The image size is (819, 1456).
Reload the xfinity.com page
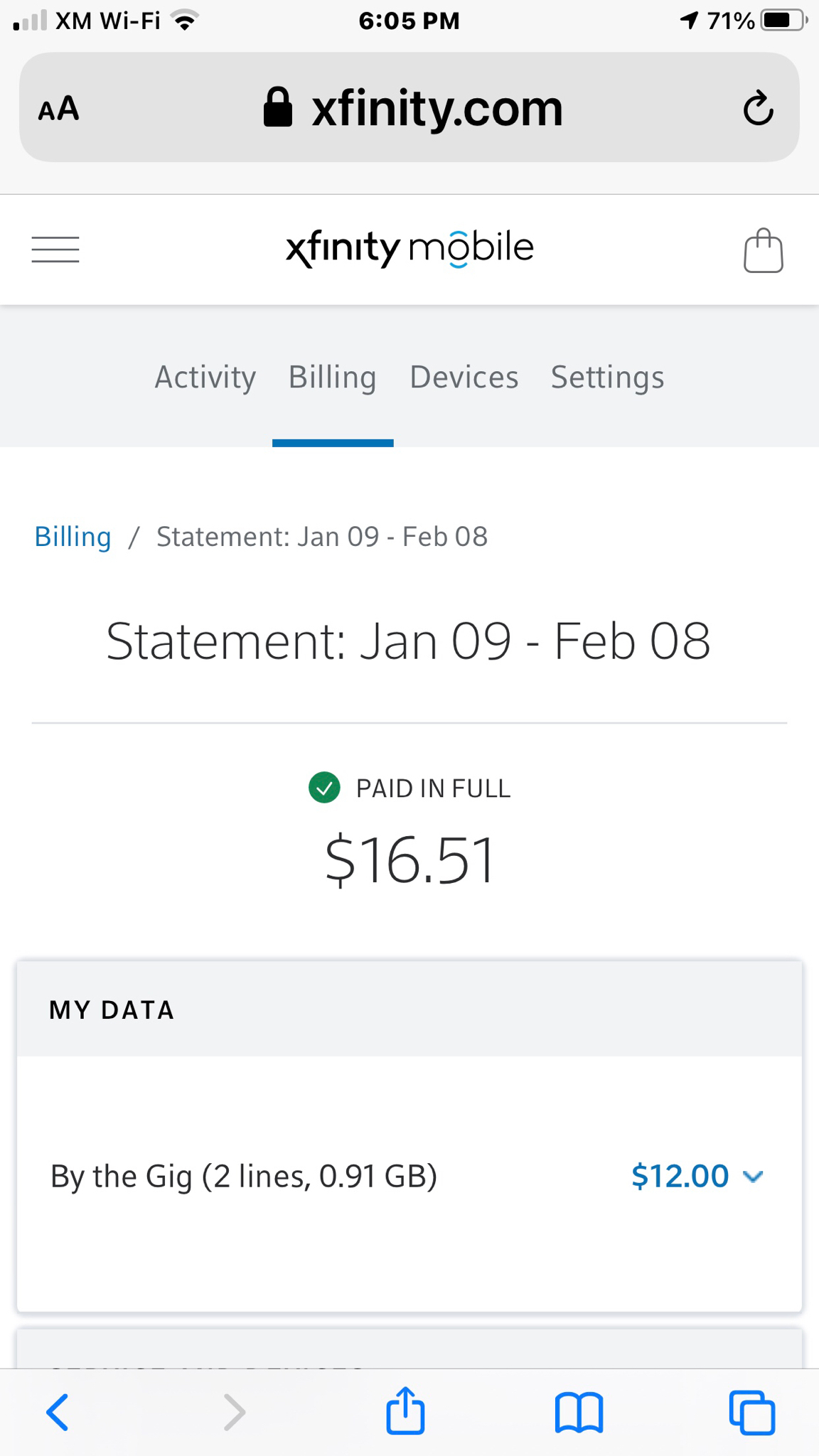click(x=758, y=108)
